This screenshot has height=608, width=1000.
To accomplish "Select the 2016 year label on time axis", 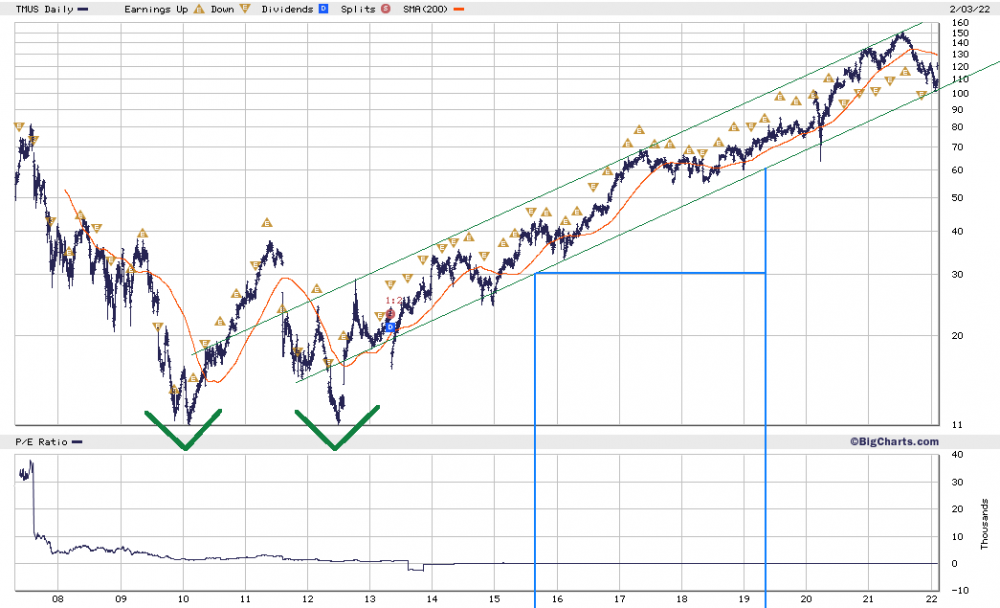I will click(557, 598).
